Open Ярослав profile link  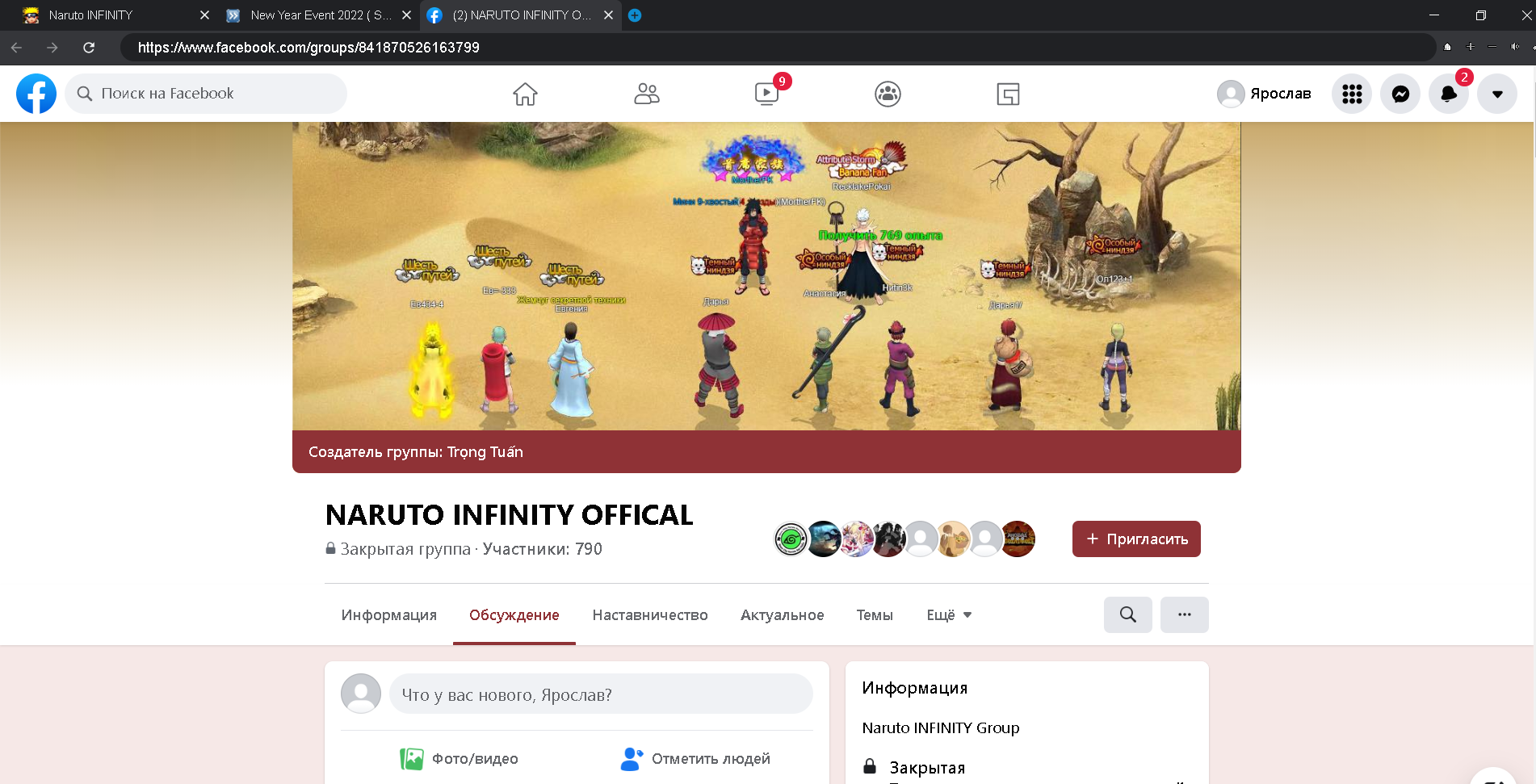(1264, 94)
